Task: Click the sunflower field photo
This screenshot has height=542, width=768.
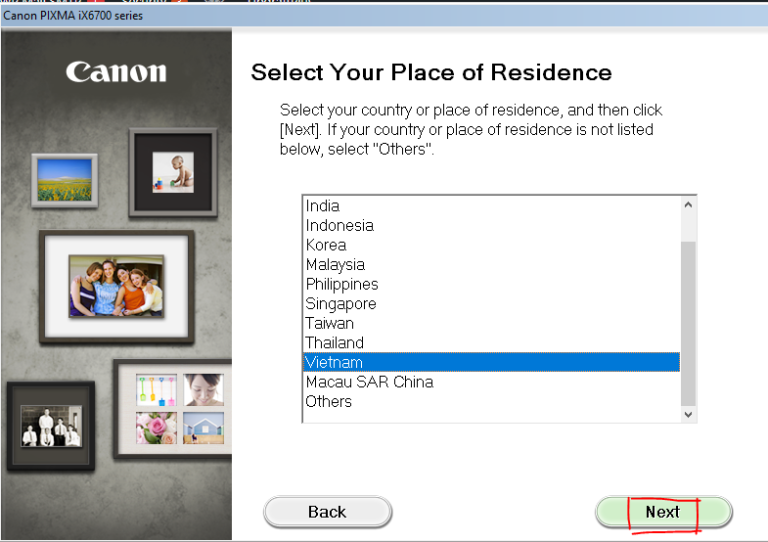Action: pos(64,180)
